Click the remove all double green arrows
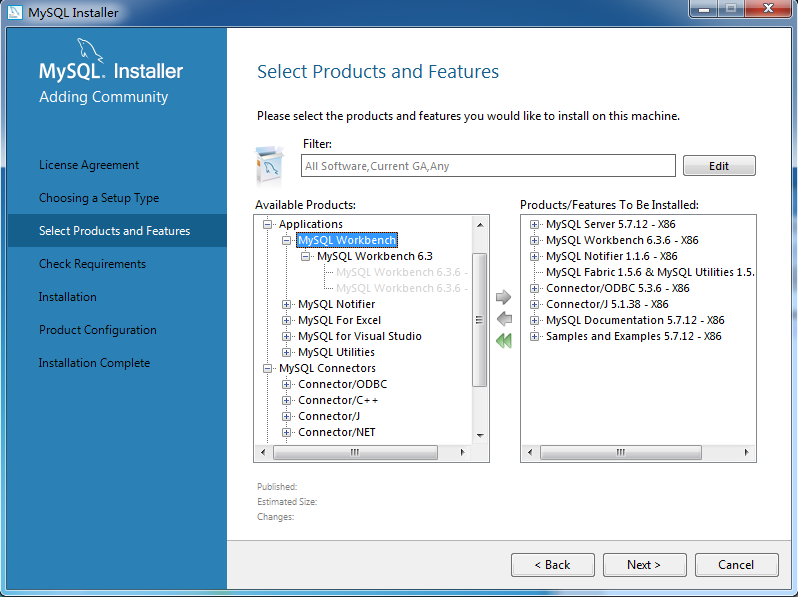 click(x=504, y=341)
